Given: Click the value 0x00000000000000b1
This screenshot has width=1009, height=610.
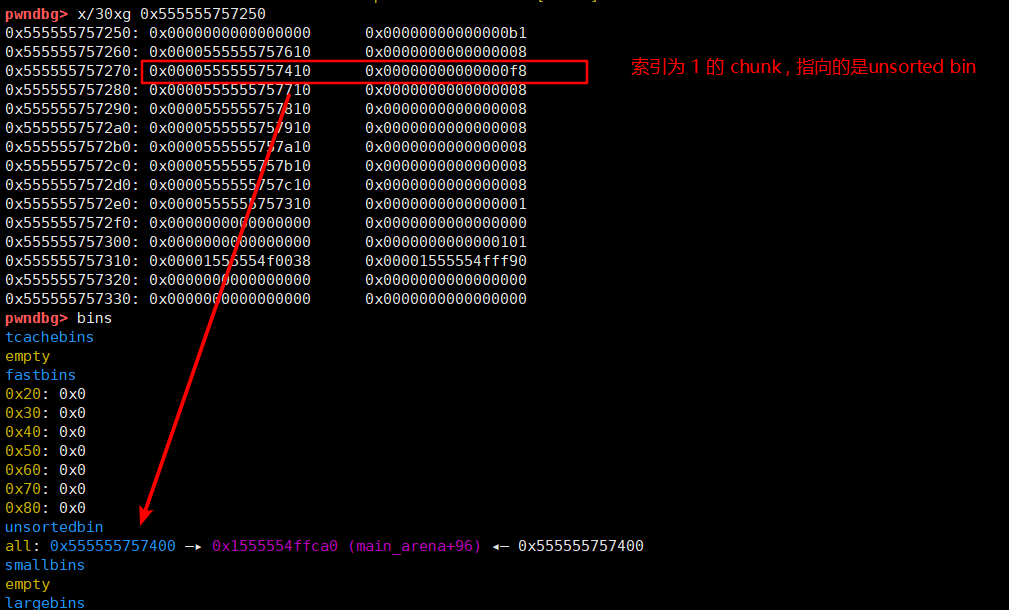Looking at the screenshot, I should [x=446, y=33].
